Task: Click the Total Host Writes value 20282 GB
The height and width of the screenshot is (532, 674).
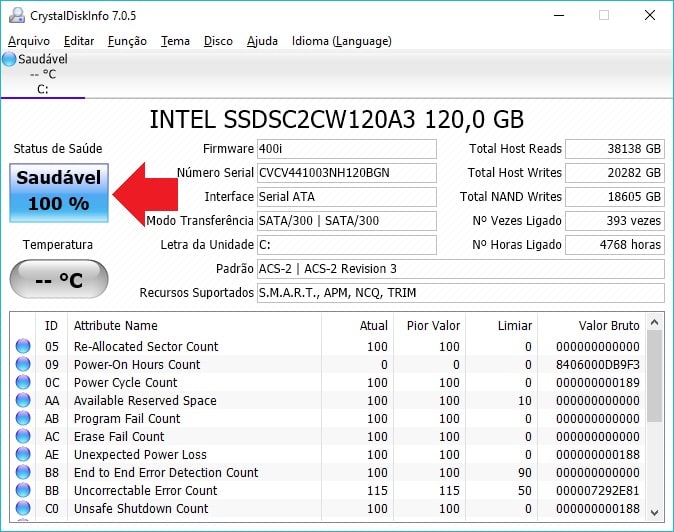Action: click(x=615, y=173)
